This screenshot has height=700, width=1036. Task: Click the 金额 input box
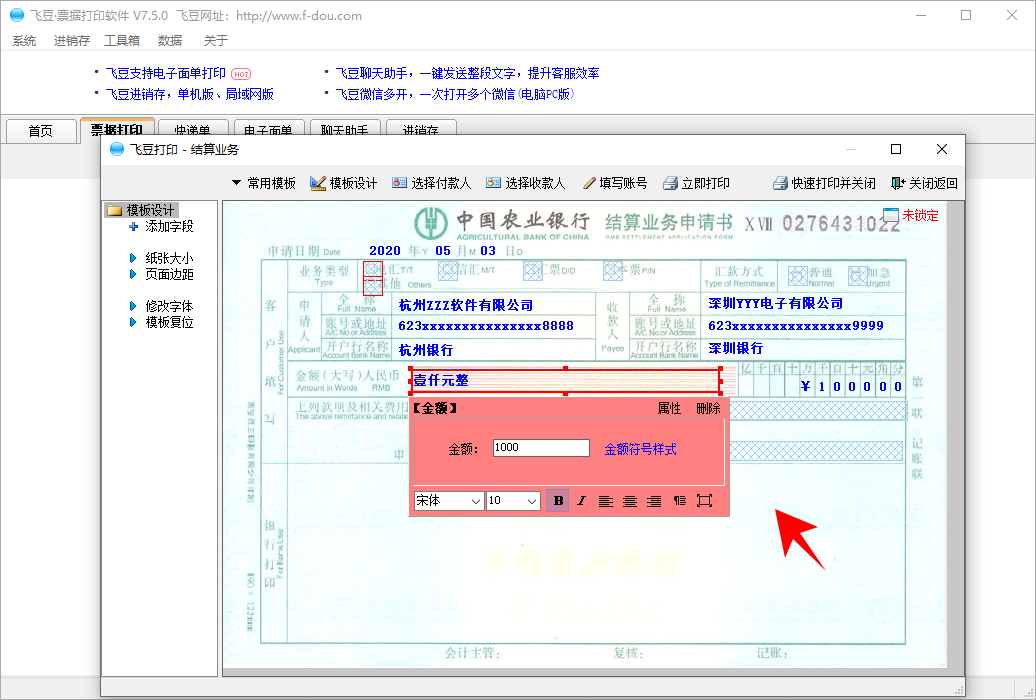point(541,448)
